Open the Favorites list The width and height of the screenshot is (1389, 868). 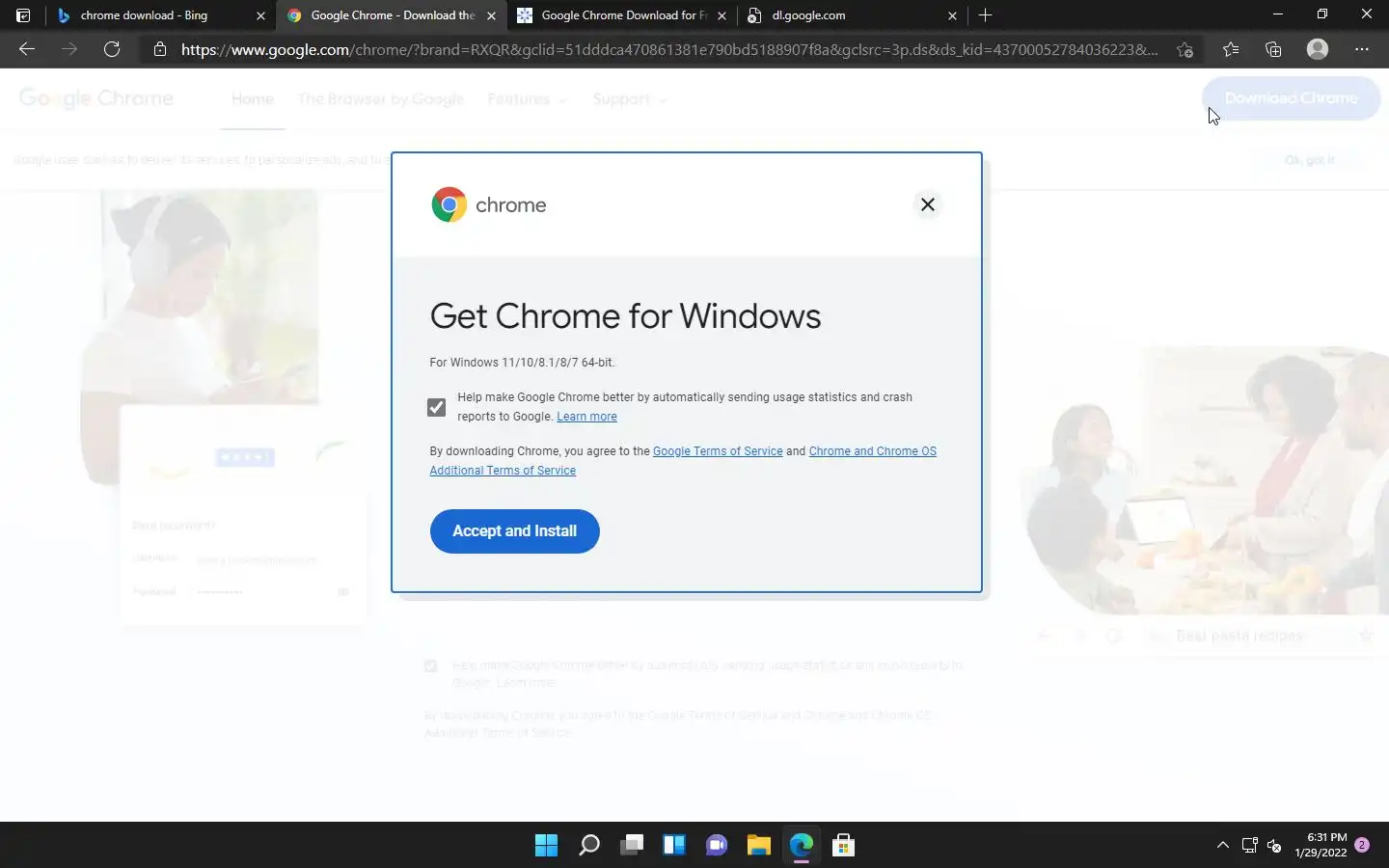[x=1231, y=49]
